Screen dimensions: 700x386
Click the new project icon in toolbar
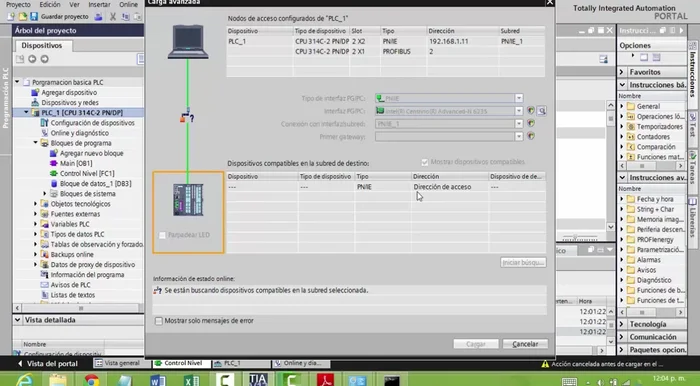coord(11,17)
